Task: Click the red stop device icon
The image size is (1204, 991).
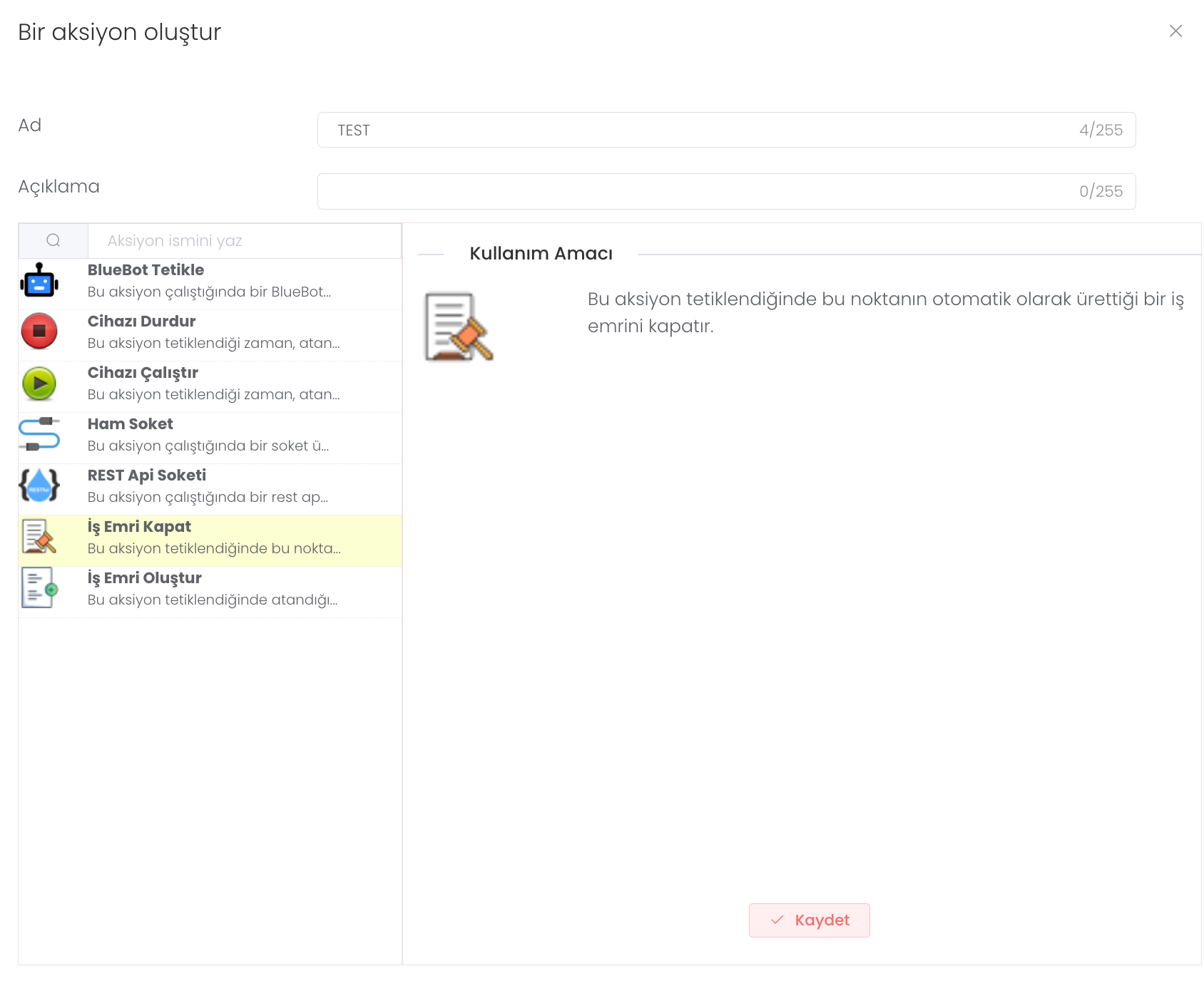Action: 39,332
